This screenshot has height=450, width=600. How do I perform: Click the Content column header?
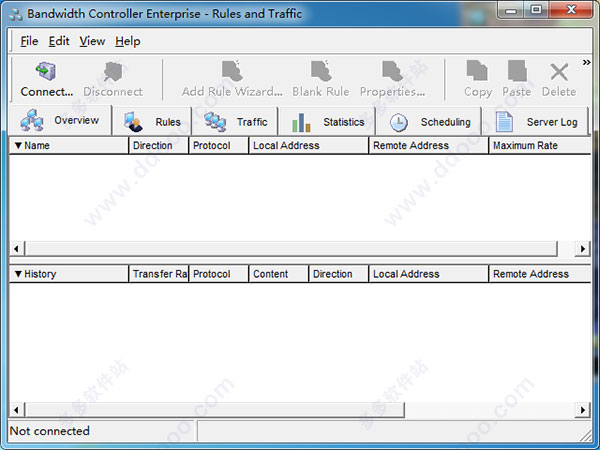click(x=279, y=274)
